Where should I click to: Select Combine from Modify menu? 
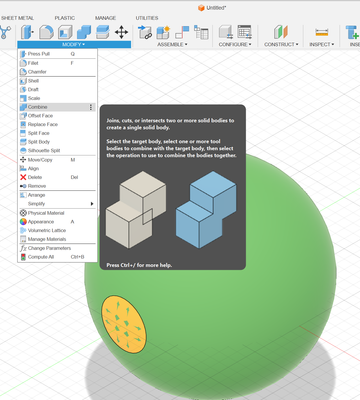[x=57, y=107]
